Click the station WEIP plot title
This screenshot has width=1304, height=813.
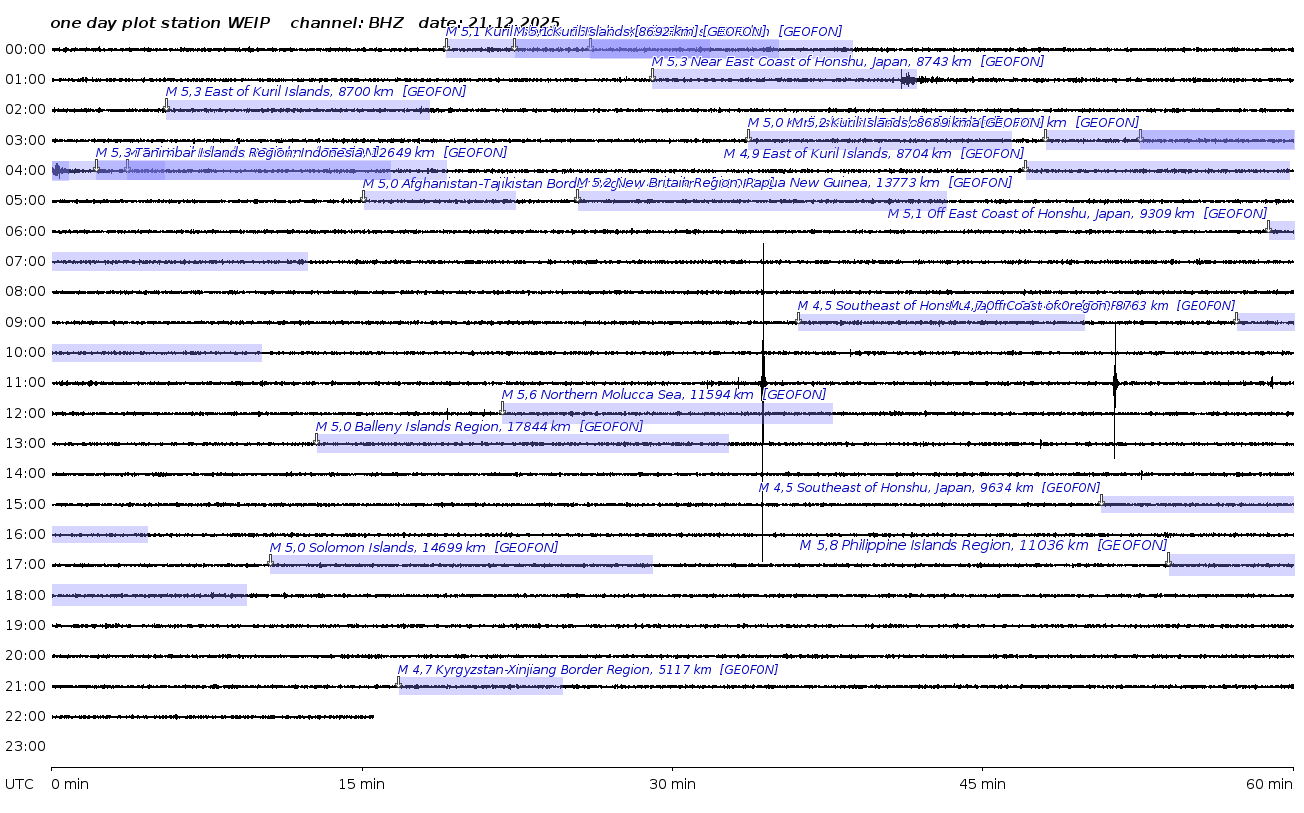coord(160,22)
